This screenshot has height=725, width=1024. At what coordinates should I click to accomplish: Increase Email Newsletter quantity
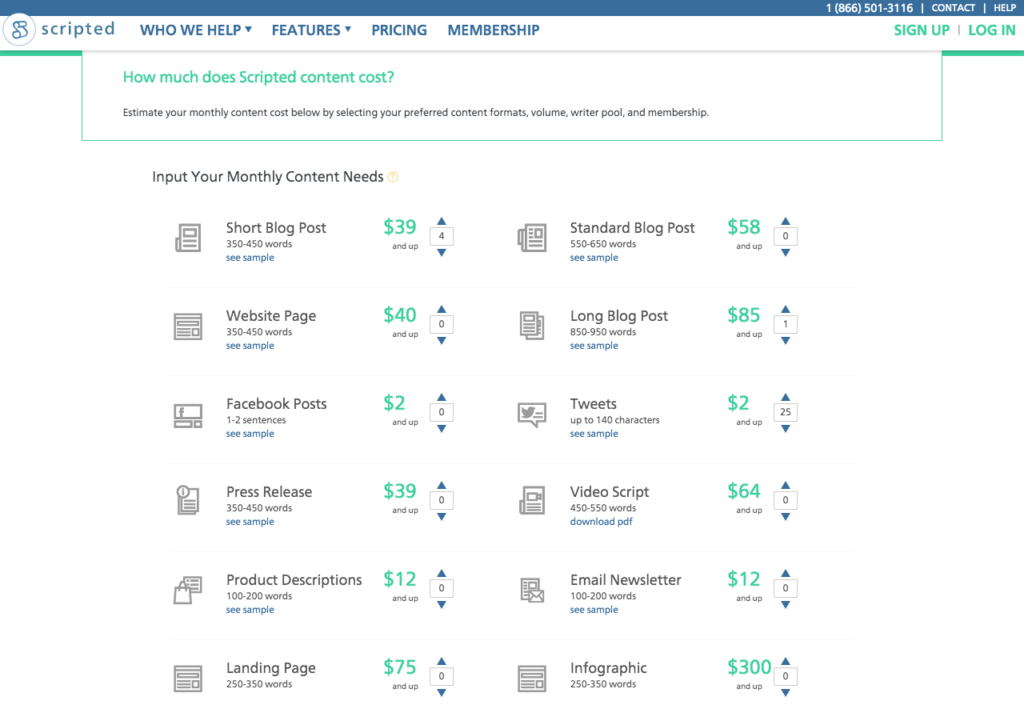pos(786,573)
